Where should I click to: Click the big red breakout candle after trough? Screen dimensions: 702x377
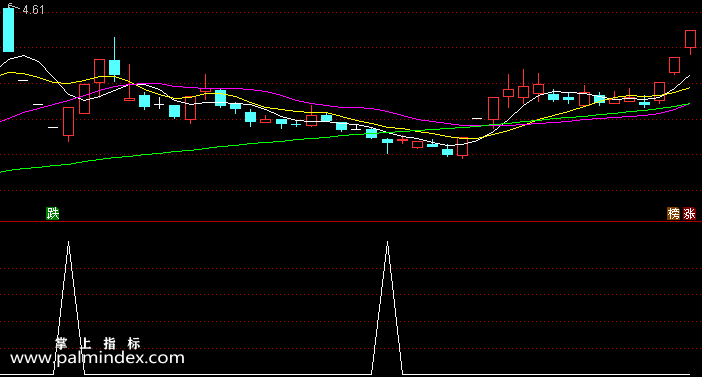[493, 109]
